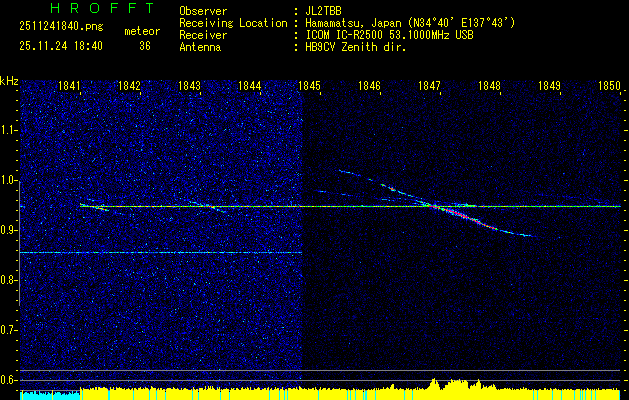Screen dimensions: 629x400
Task: Click the kHz unit label
Action: [x=9, y=80]
